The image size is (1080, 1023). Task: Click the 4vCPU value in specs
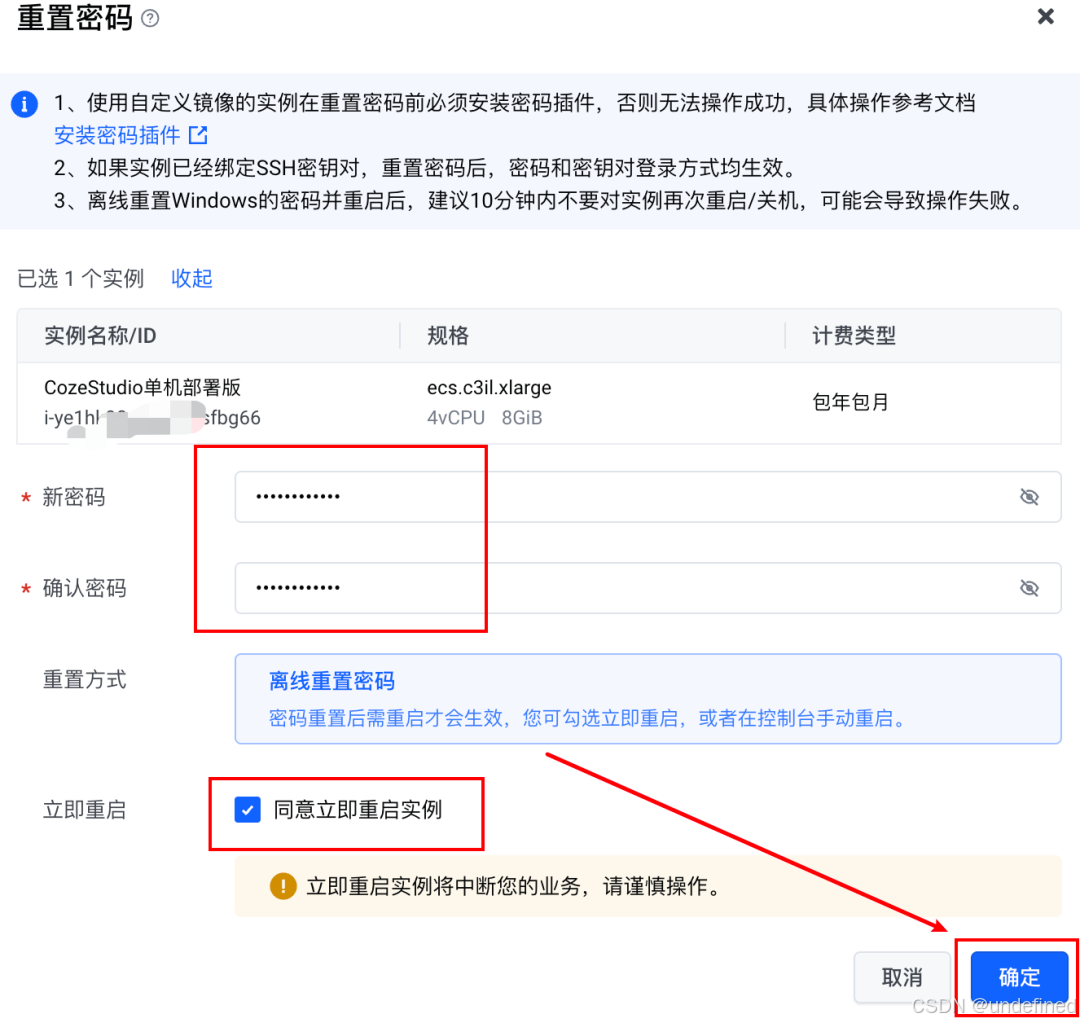tap(456, 417)
